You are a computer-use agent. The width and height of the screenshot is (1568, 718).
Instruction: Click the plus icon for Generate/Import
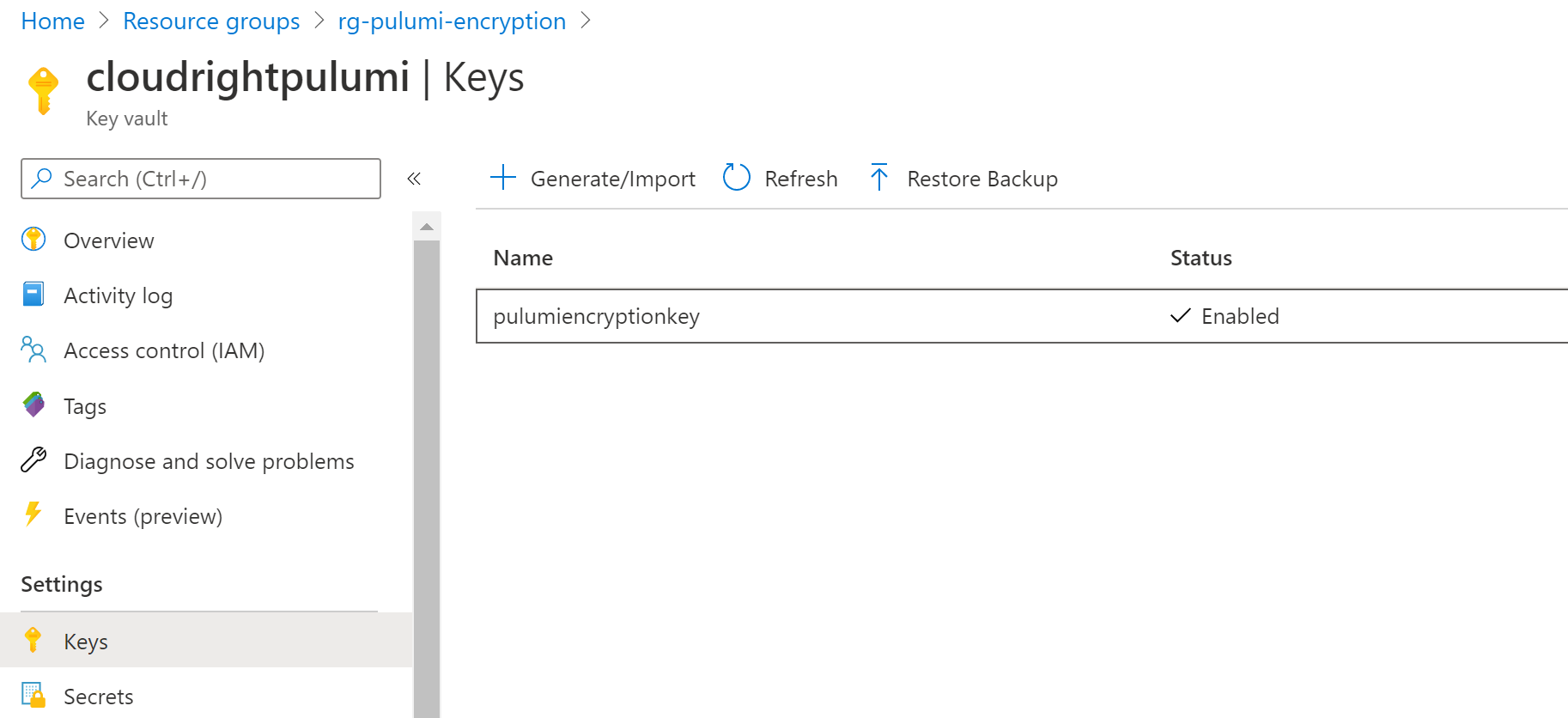point(503,178)
